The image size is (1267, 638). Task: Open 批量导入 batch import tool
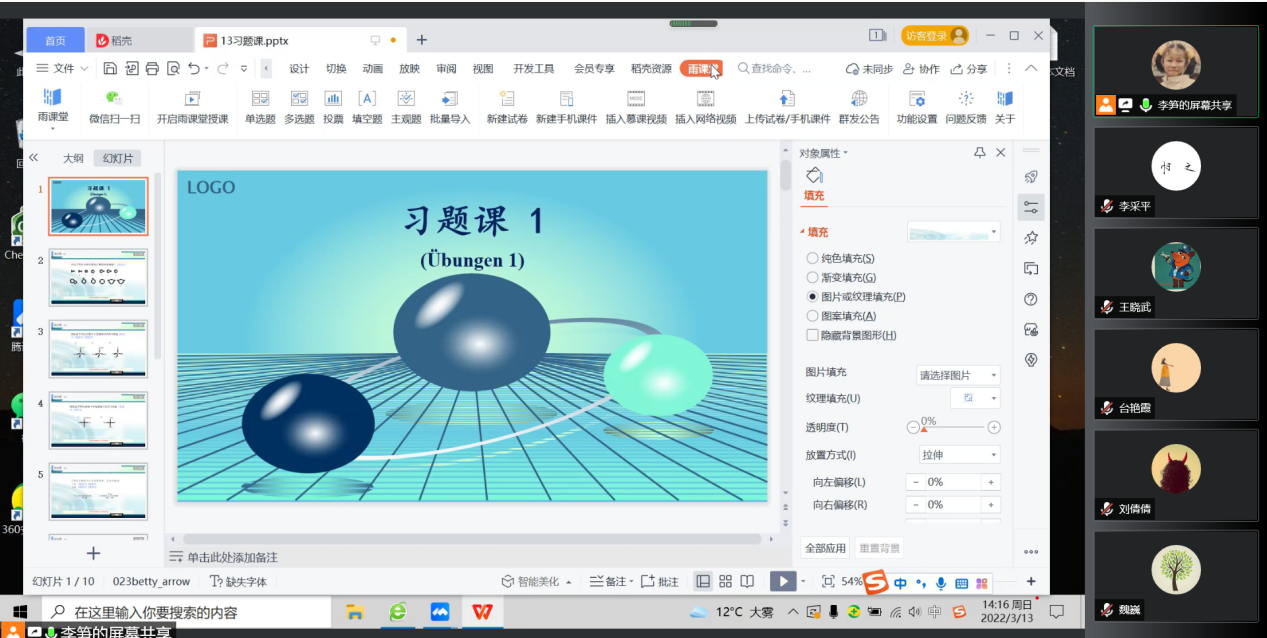pos(449,99)
